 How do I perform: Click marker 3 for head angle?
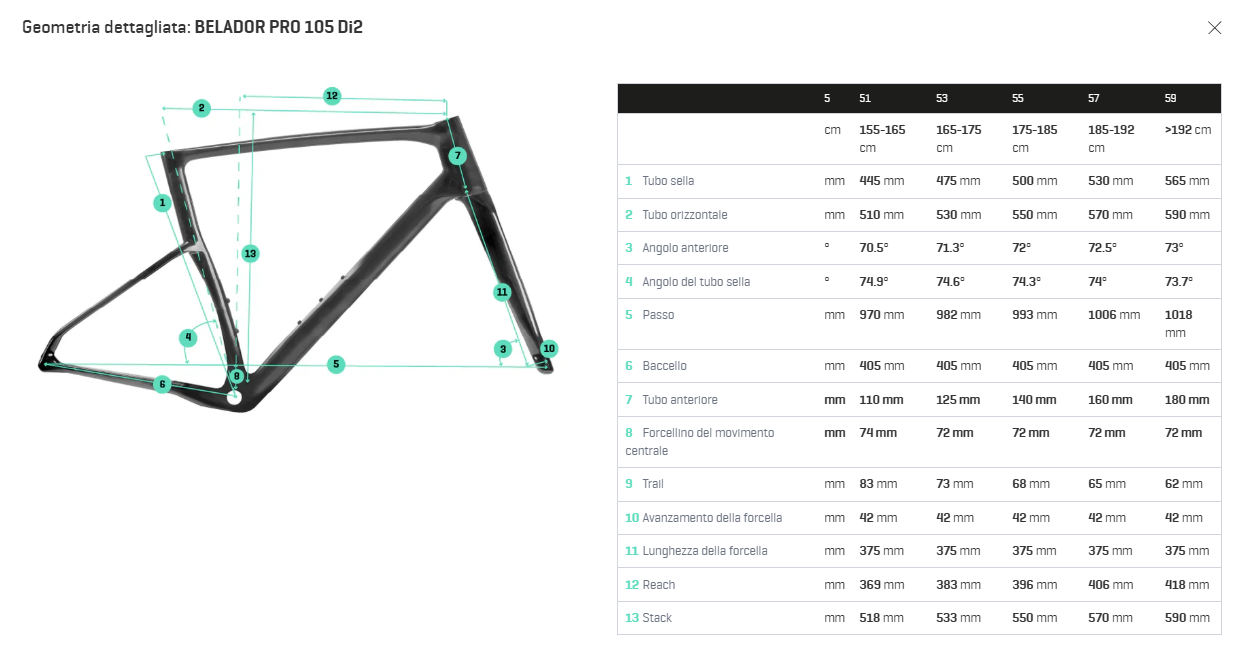pyautogui.click(x=502, y=349)
